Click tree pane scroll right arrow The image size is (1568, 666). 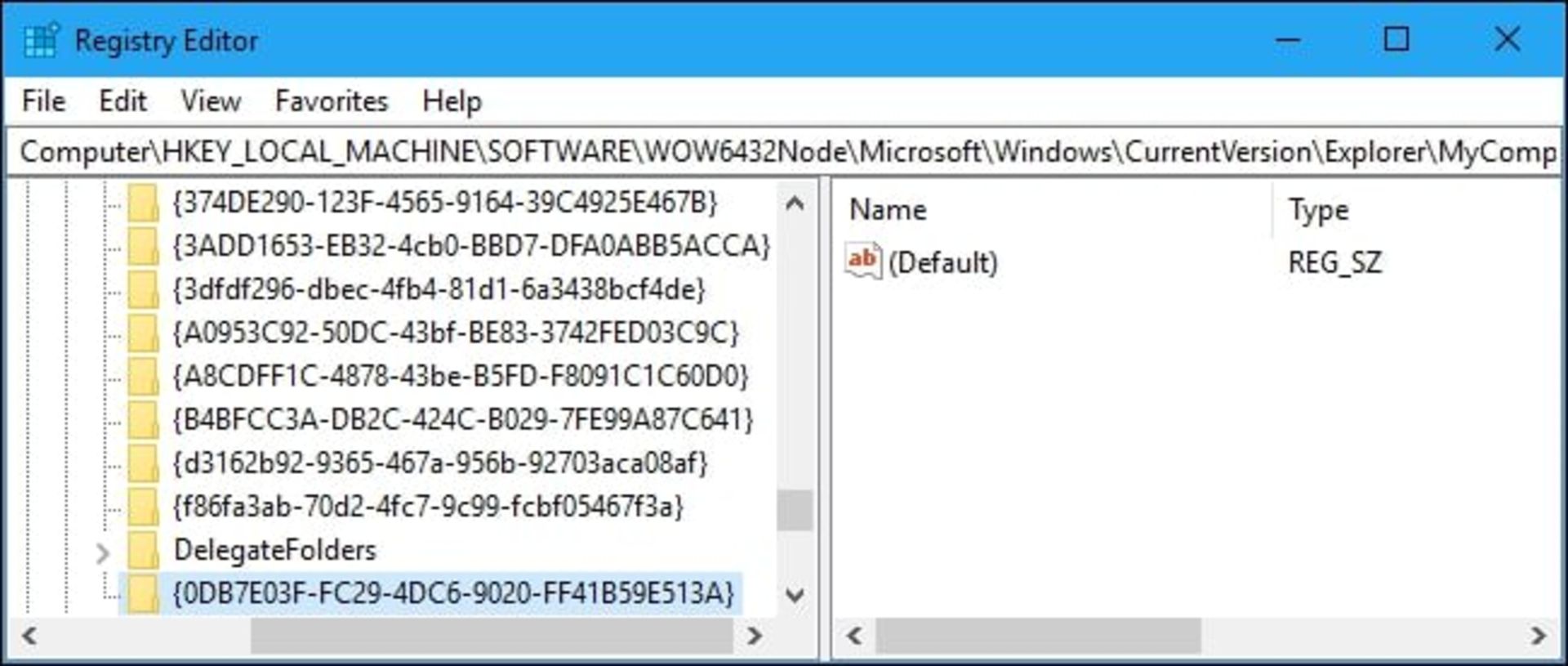point(755,636)
